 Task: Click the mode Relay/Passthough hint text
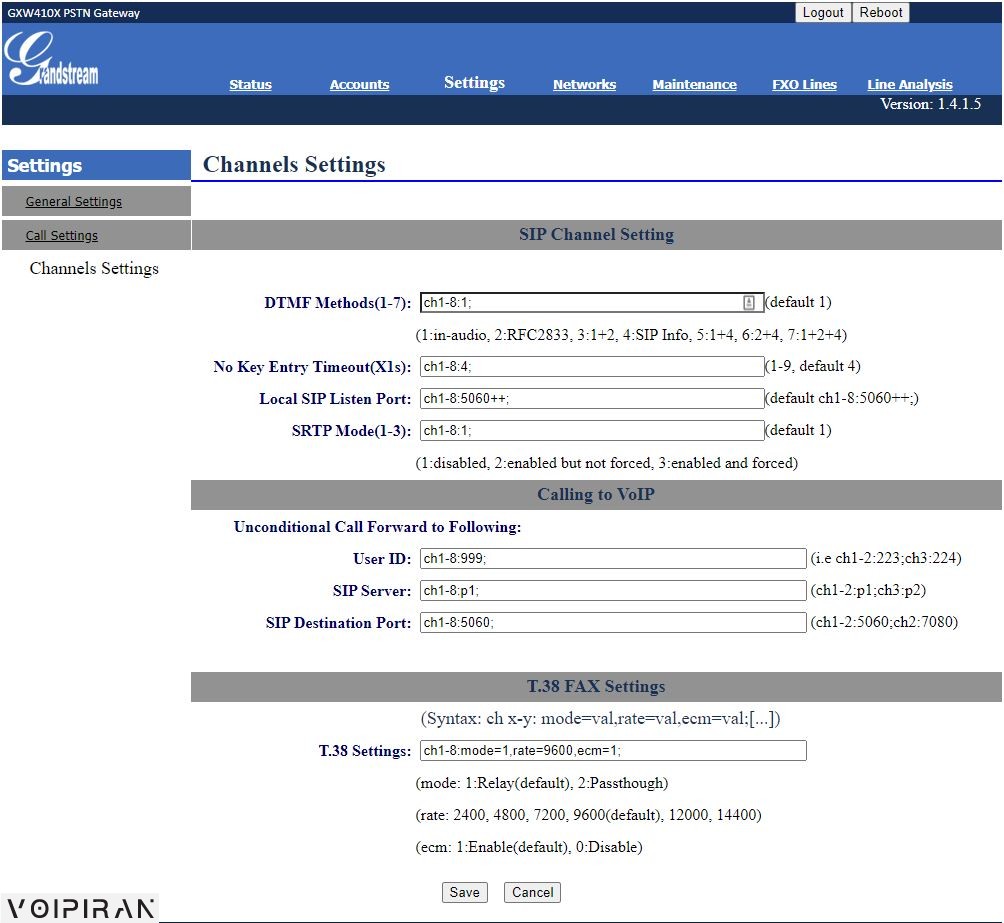(x=542, y=783)
